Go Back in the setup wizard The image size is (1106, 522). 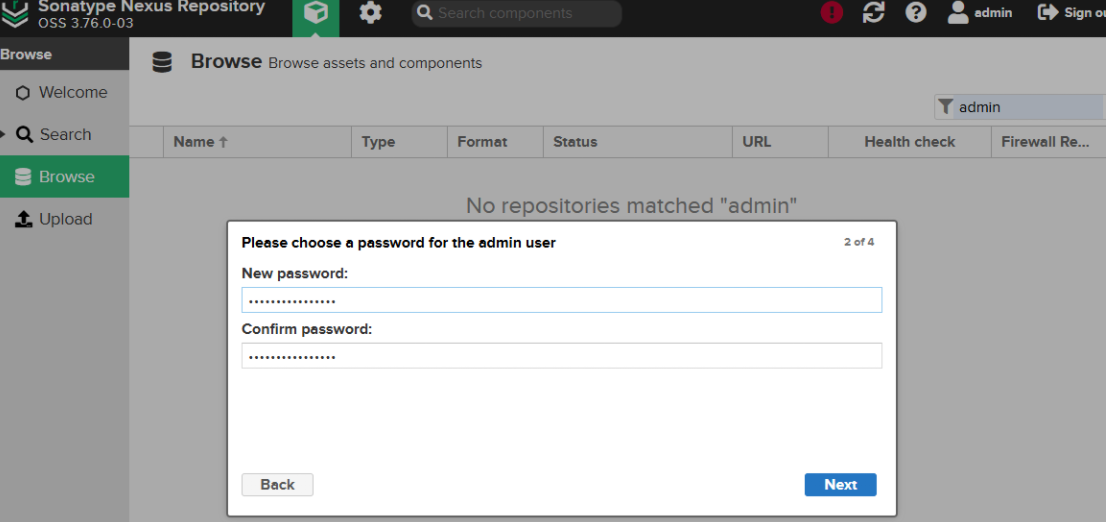coord(277,485)
